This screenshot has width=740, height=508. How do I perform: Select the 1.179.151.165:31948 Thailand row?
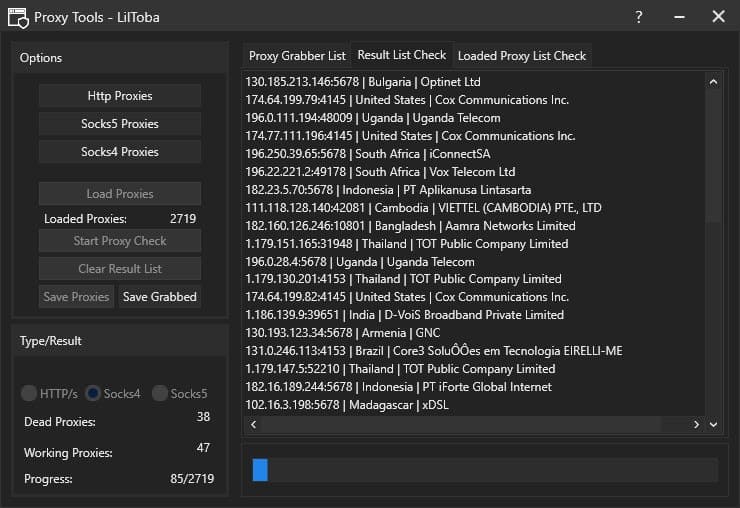point(474,243)
